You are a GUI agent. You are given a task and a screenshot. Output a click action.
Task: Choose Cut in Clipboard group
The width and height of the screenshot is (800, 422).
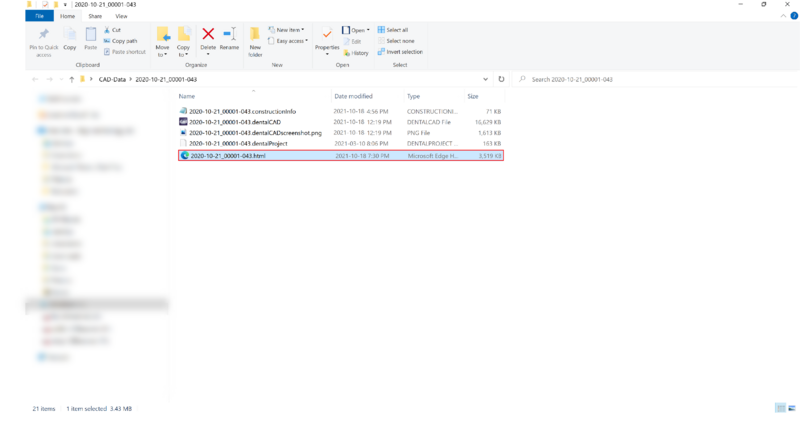pos(112,30)
